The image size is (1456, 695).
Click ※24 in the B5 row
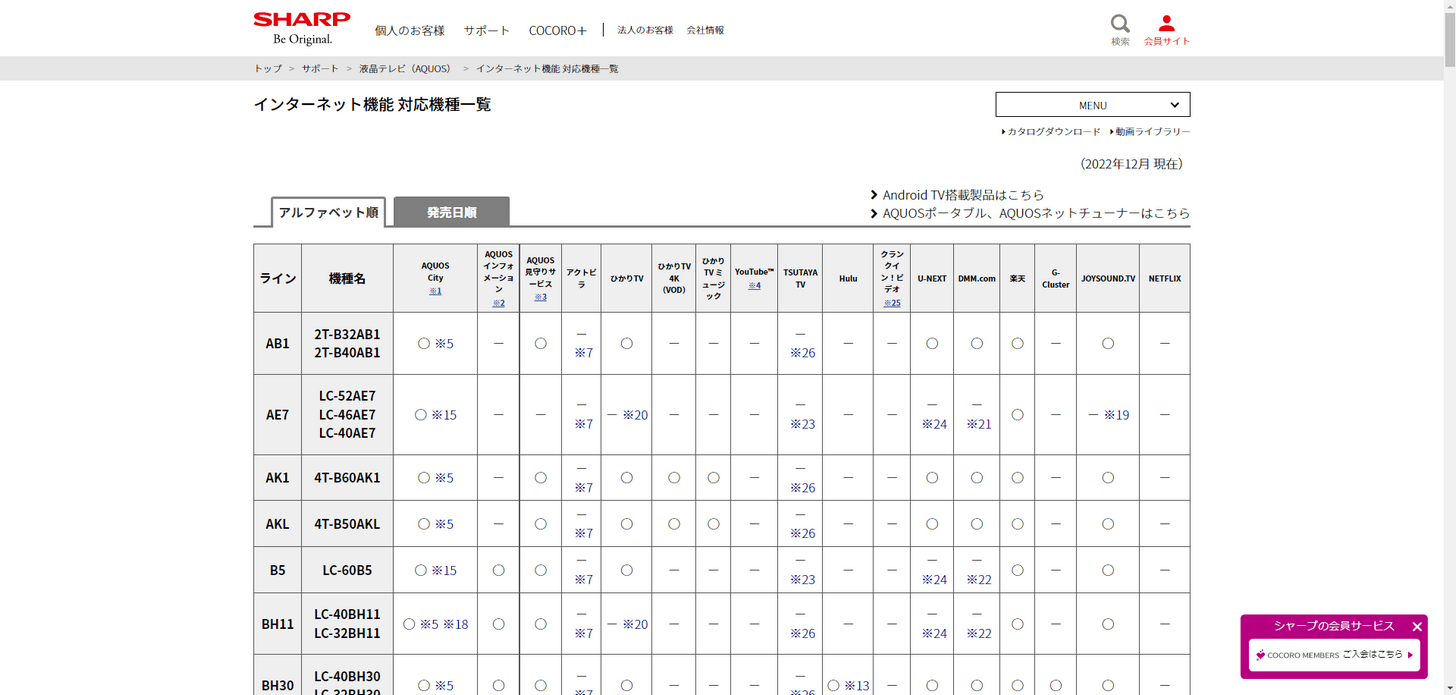tap(934, 579)
